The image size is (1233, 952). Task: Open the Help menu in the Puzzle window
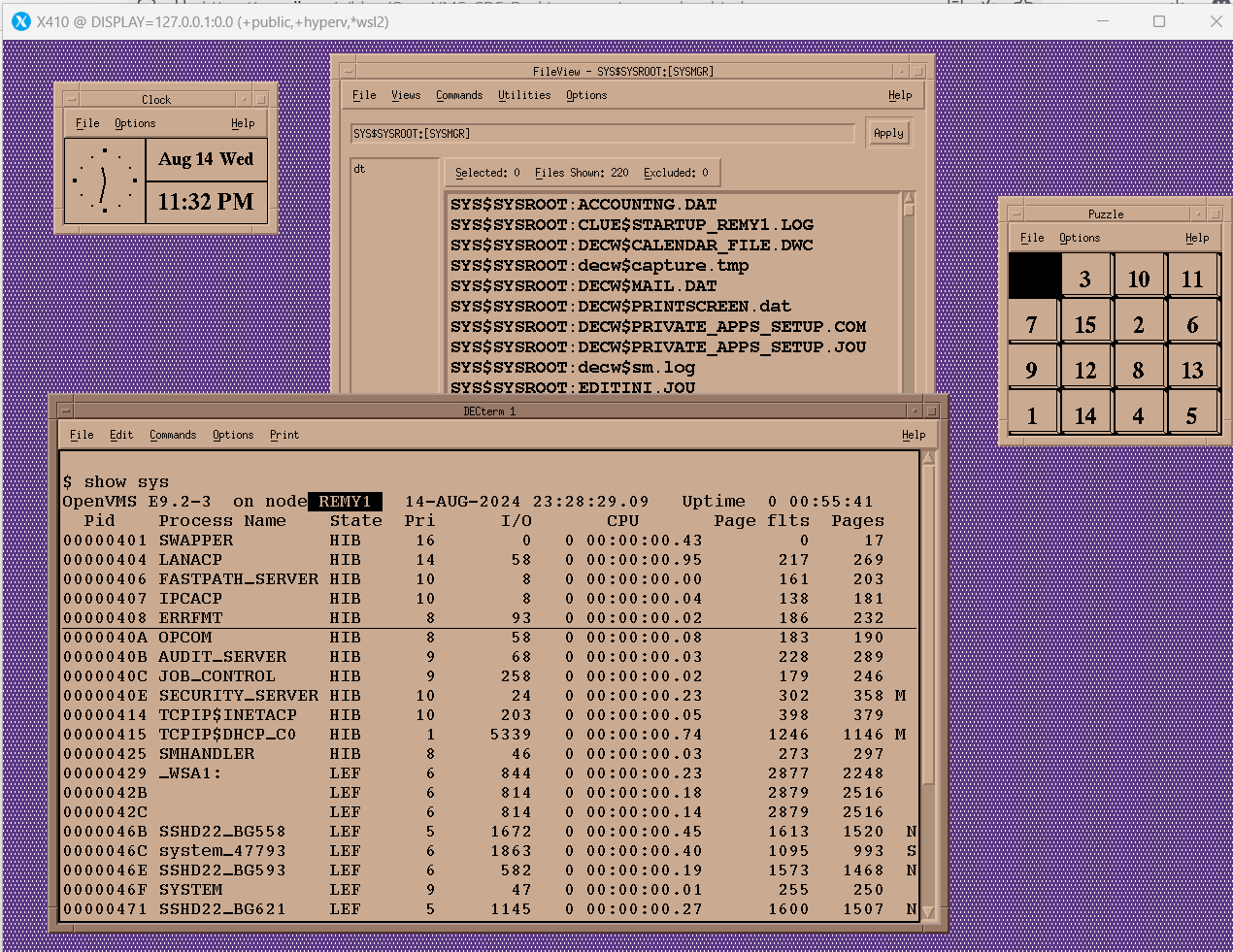(1197, 237)
